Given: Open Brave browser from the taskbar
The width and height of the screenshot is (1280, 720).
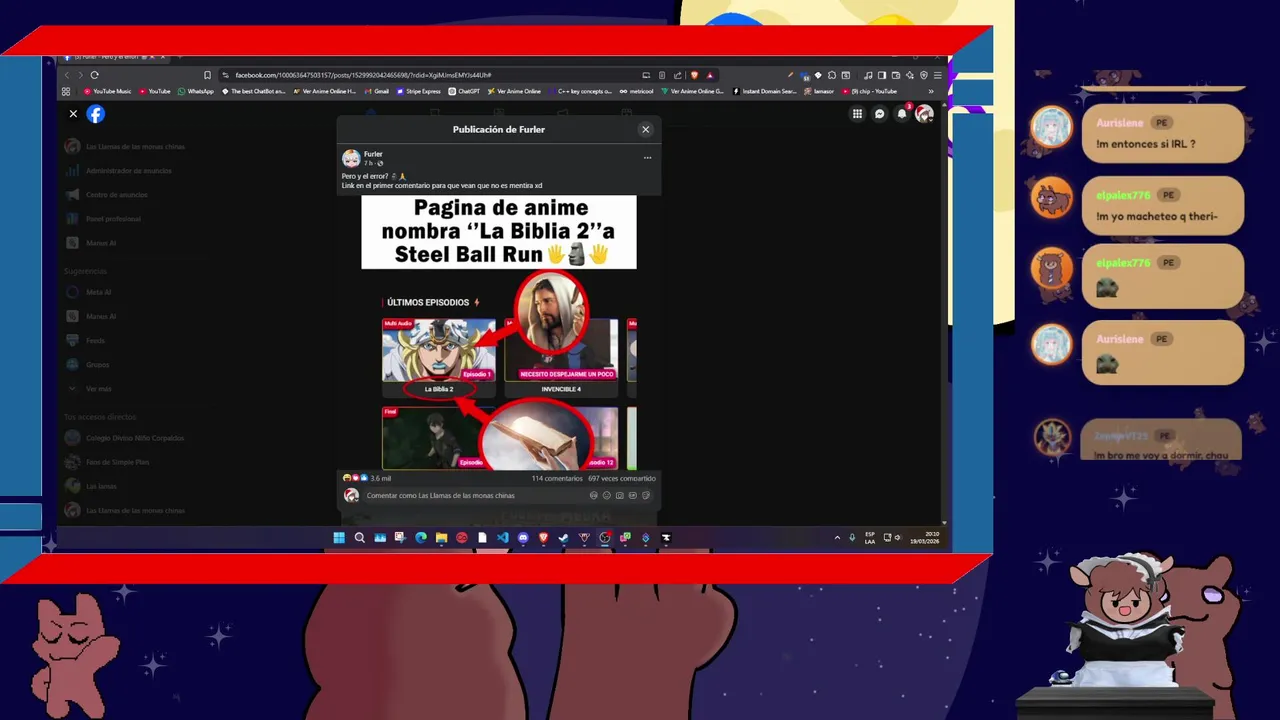Looking at the screenshot, I should tap(544, 538).
